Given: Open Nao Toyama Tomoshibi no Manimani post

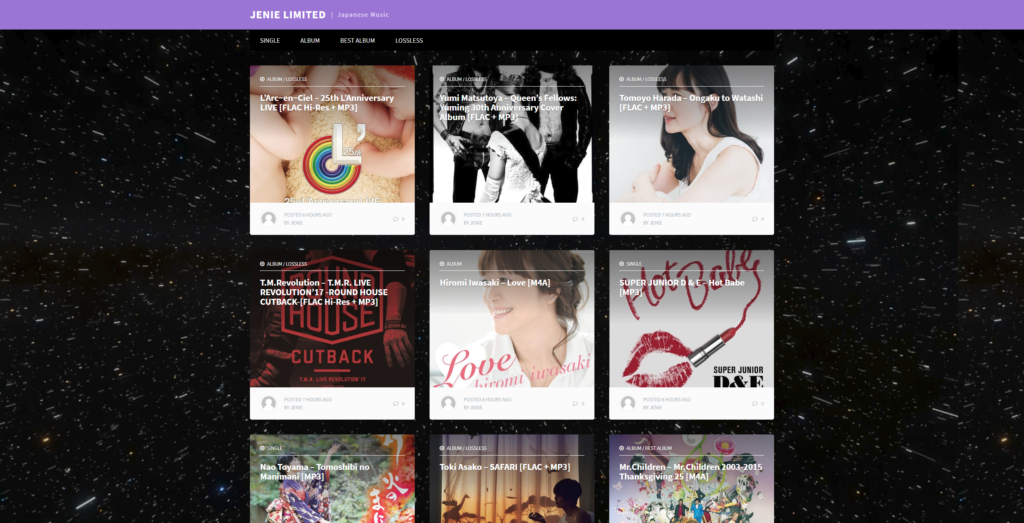Looking at the screenshot, I should coord(315,471).
